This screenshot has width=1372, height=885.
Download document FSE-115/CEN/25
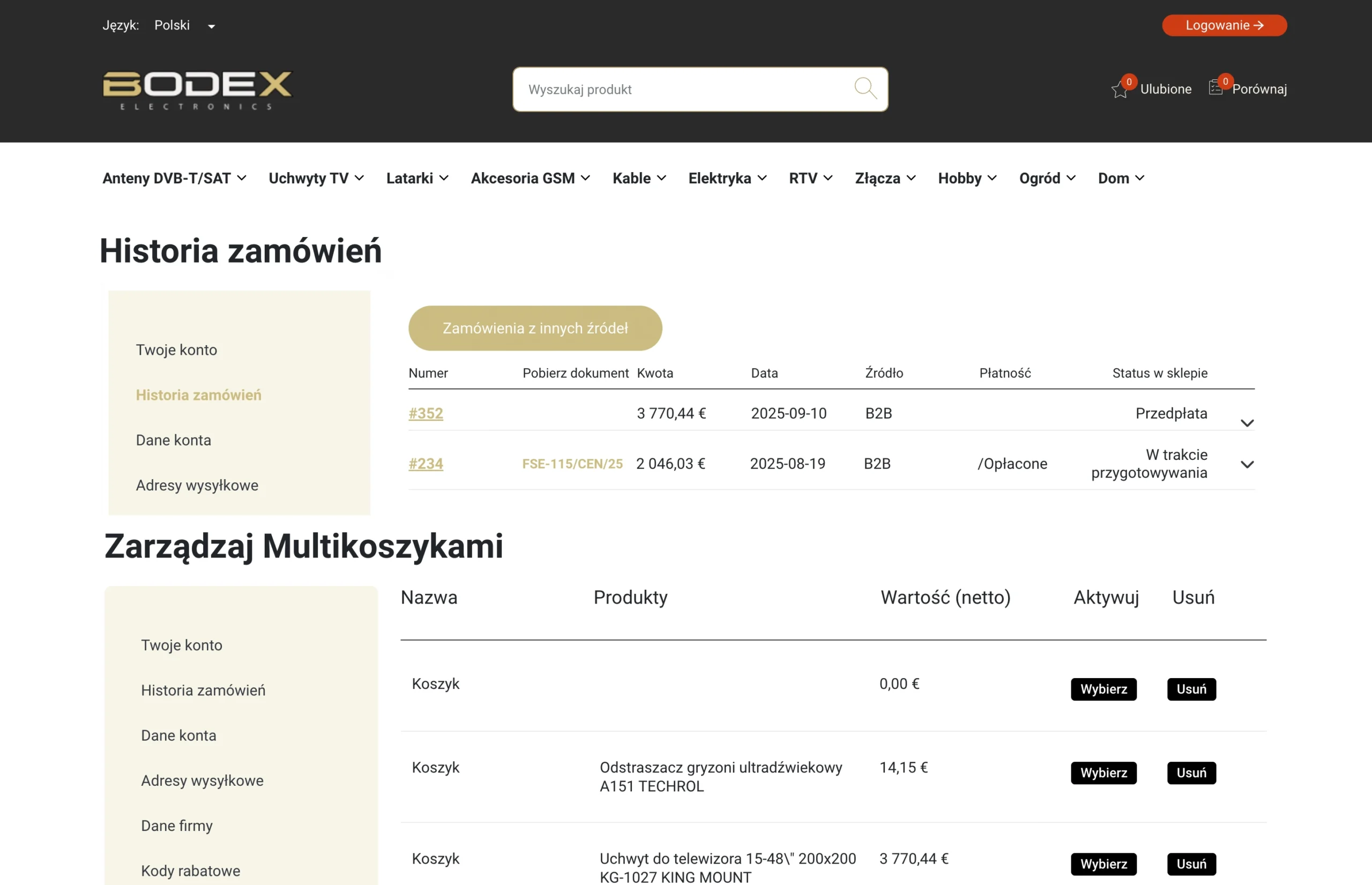[x=572, y=464]
